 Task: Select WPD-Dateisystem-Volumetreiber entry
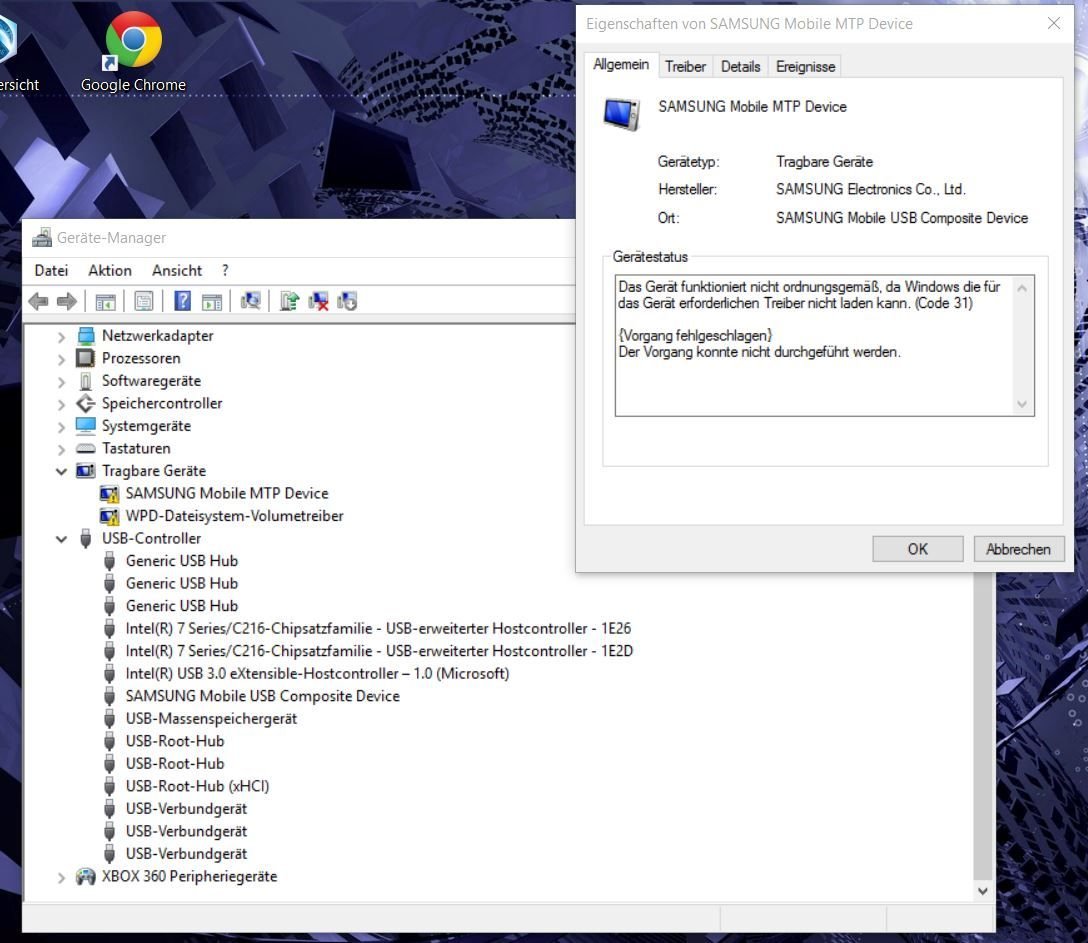(234, 516)
